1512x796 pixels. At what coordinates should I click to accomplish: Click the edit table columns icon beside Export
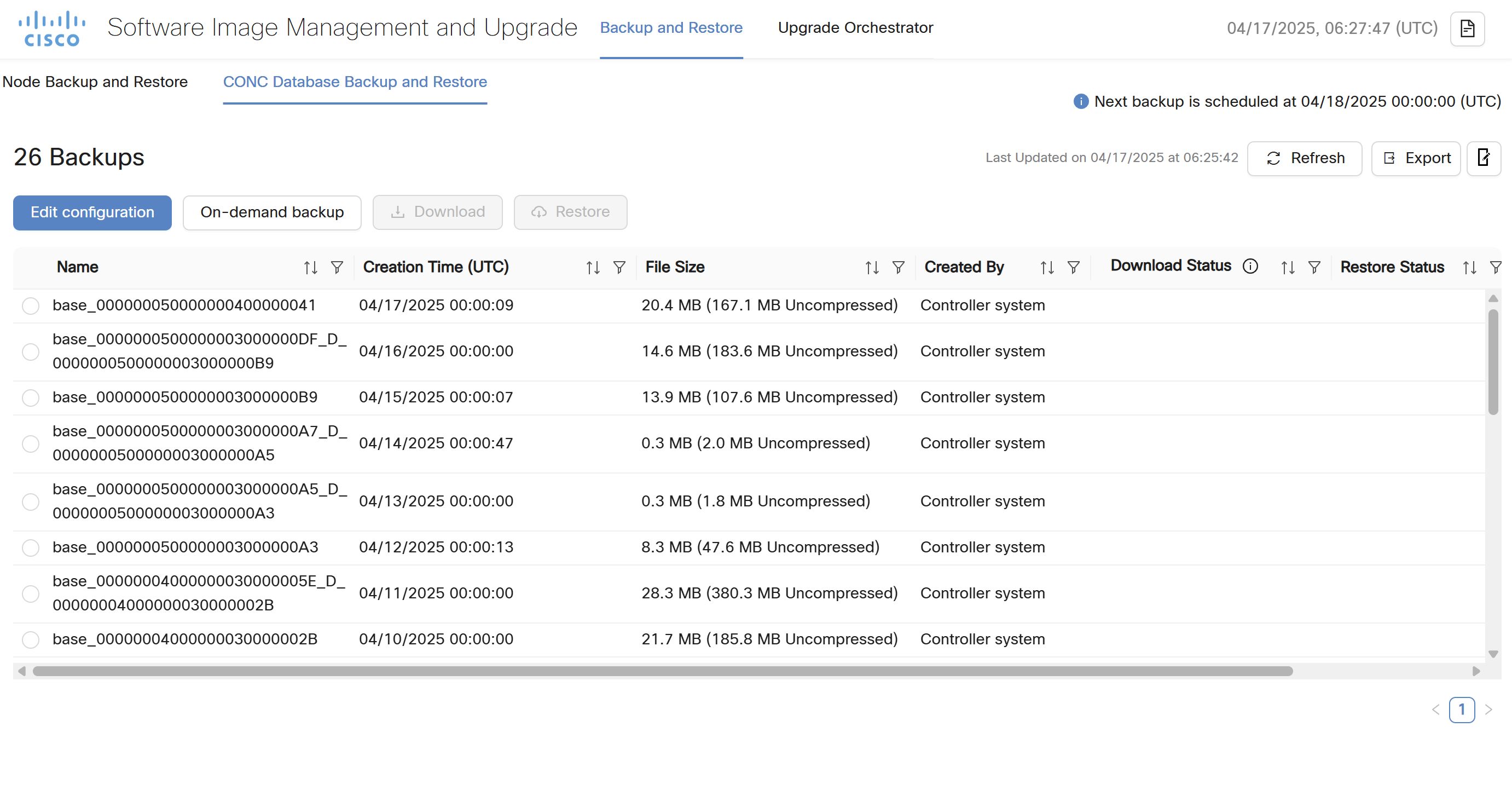1483,158
